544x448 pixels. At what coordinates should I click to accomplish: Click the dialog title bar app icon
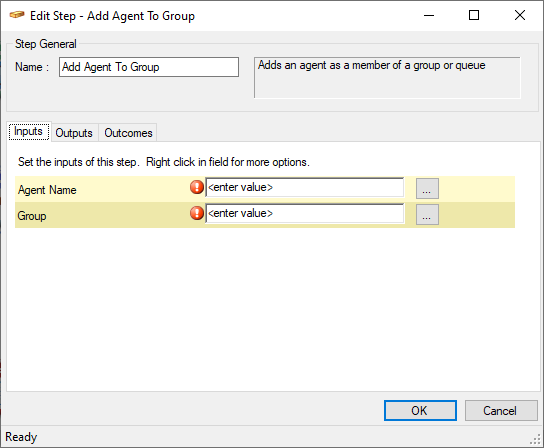[x=17, y=15]
